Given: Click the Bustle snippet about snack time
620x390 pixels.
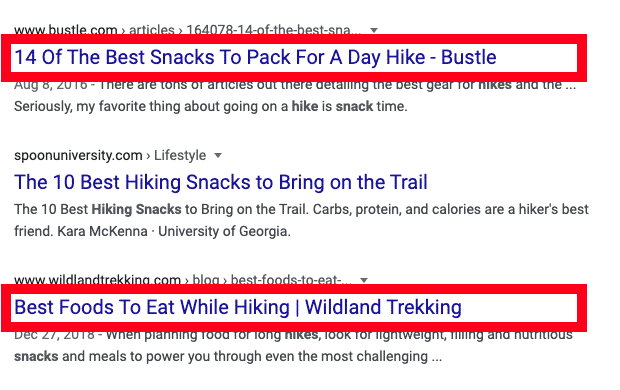Looking at the screenshot, I should tap(295, 96).
